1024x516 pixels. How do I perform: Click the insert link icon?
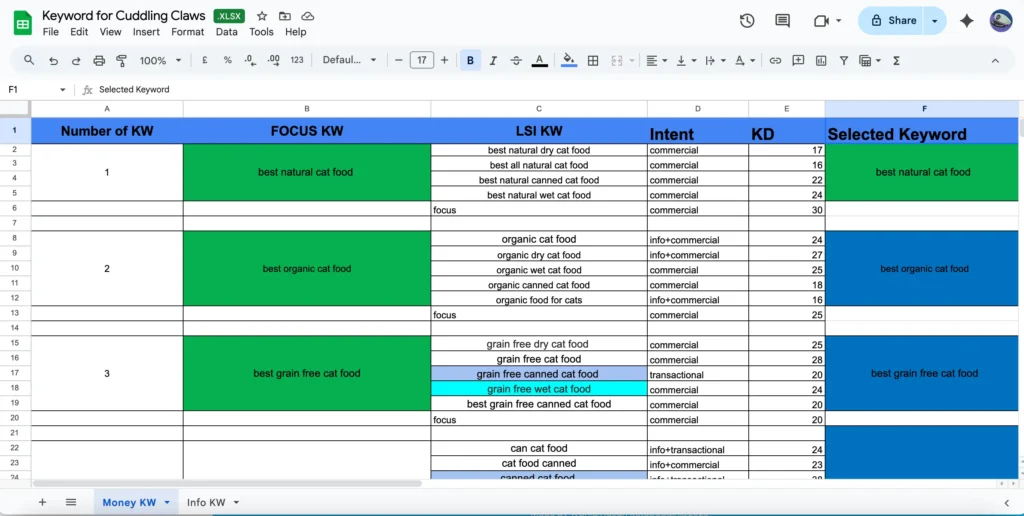pos(775,61)
